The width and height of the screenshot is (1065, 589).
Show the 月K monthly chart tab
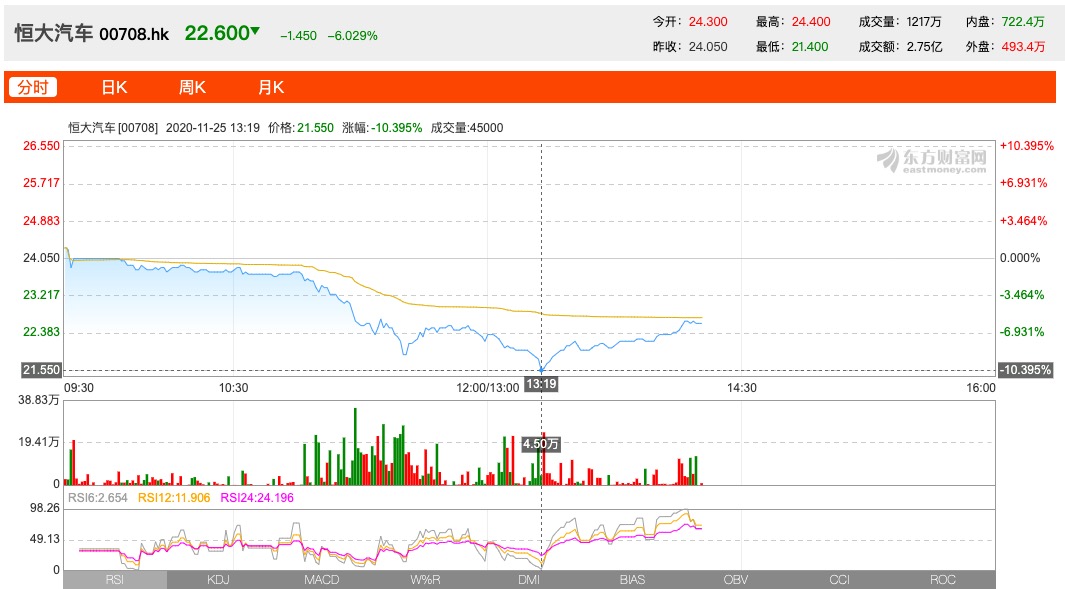click(270, 88)
